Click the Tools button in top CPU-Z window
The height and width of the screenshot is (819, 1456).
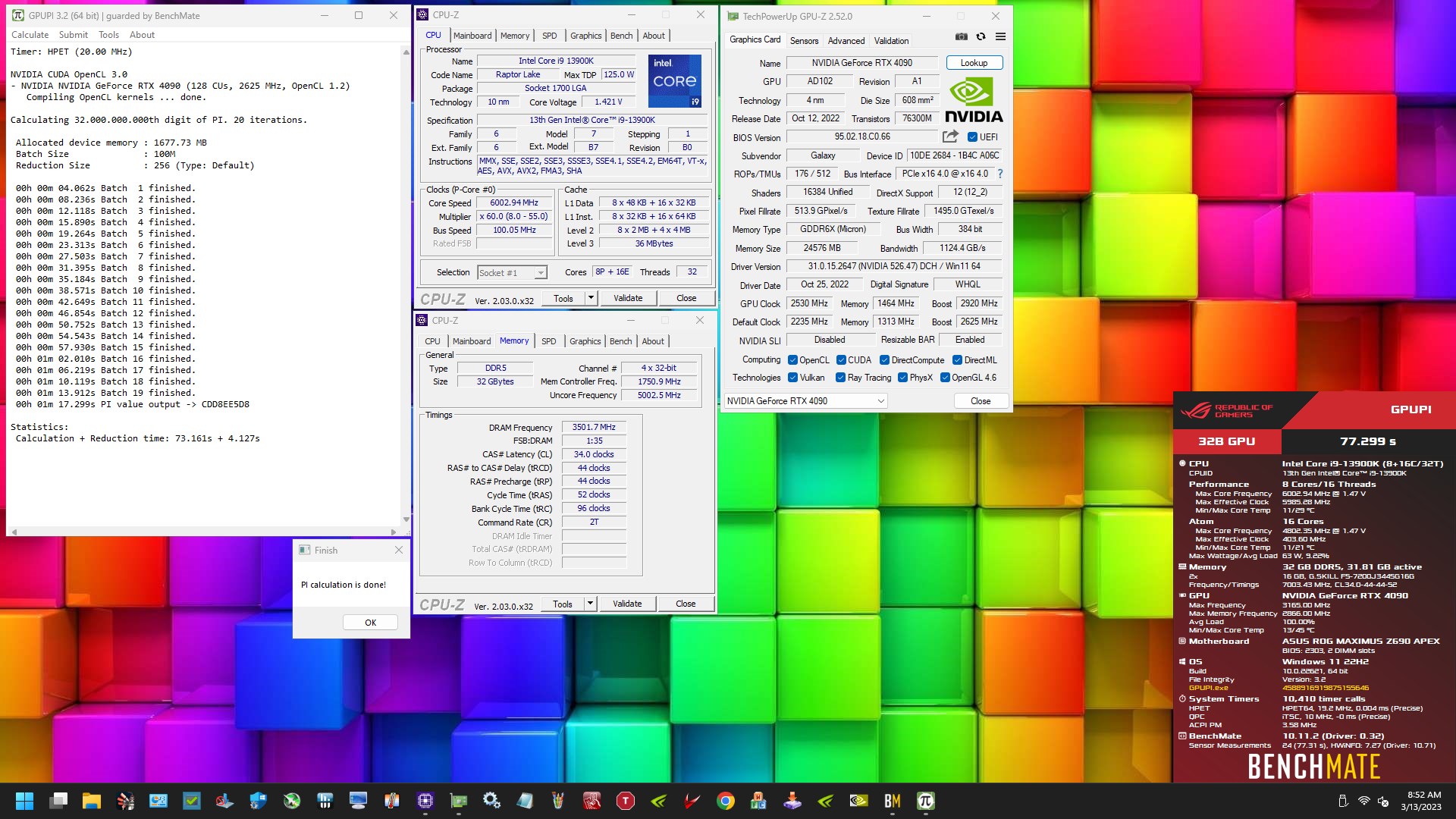563,298
